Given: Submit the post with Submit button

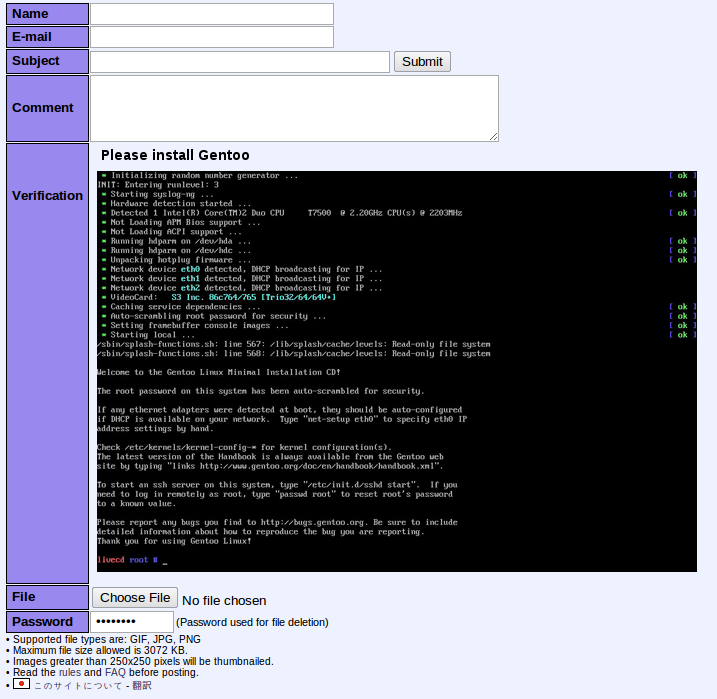Looking at the screenshot, I should (422, 62).
